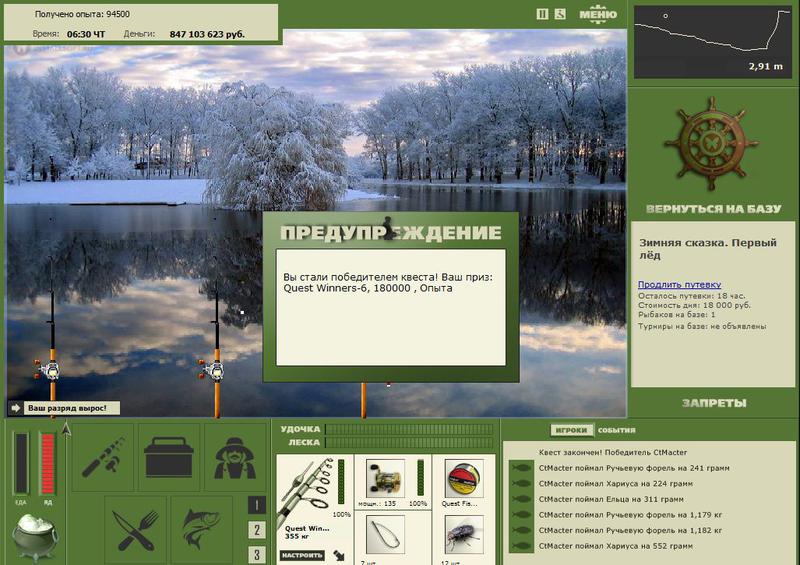Click the 2,91 m depth reading
The image size is (800, 565).
(x=765, y=66)
